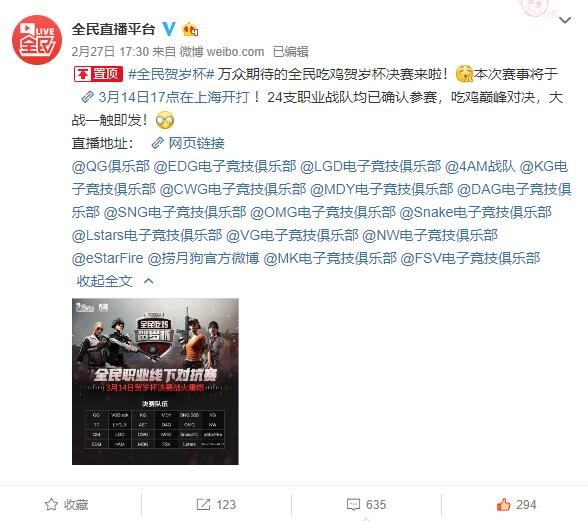Click the 2月27日 17:30 timestamp
The height and width of the screenshot is (521, 588).
[110, 51]
